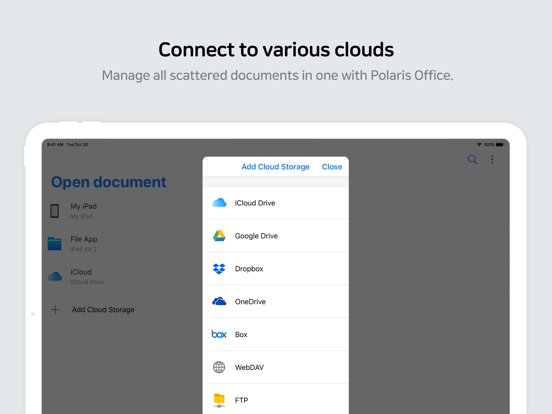Click the plus icon for Add Cloud Storage
552x414 pixels.
pos(55,309)
